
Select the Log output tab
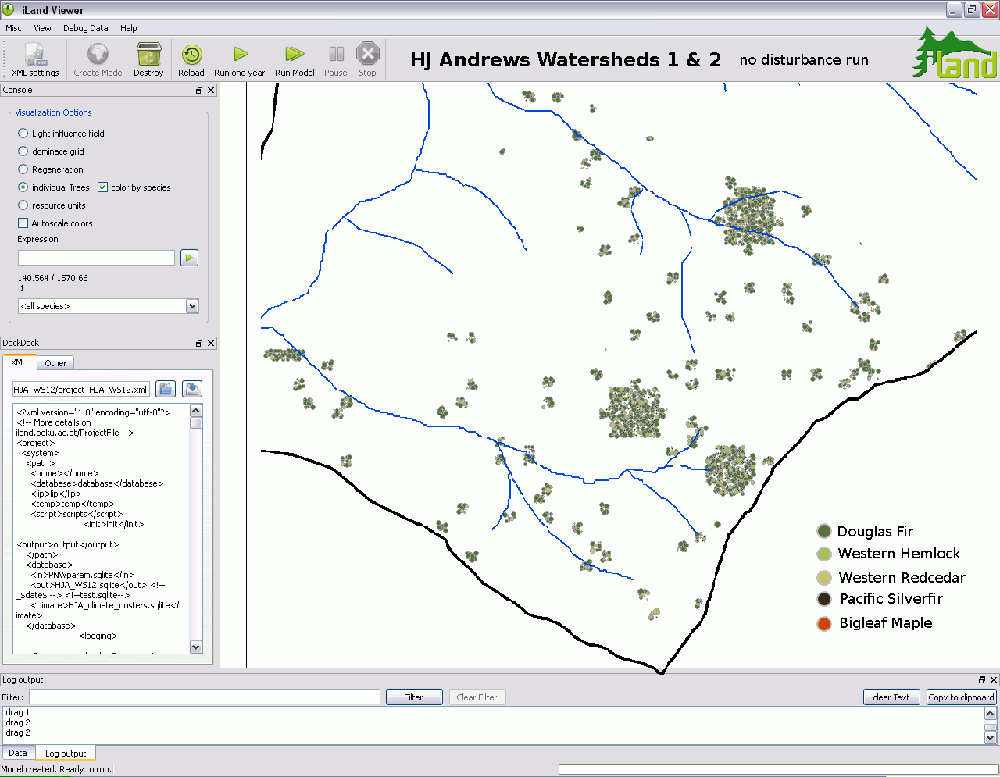tap(66, 753)
